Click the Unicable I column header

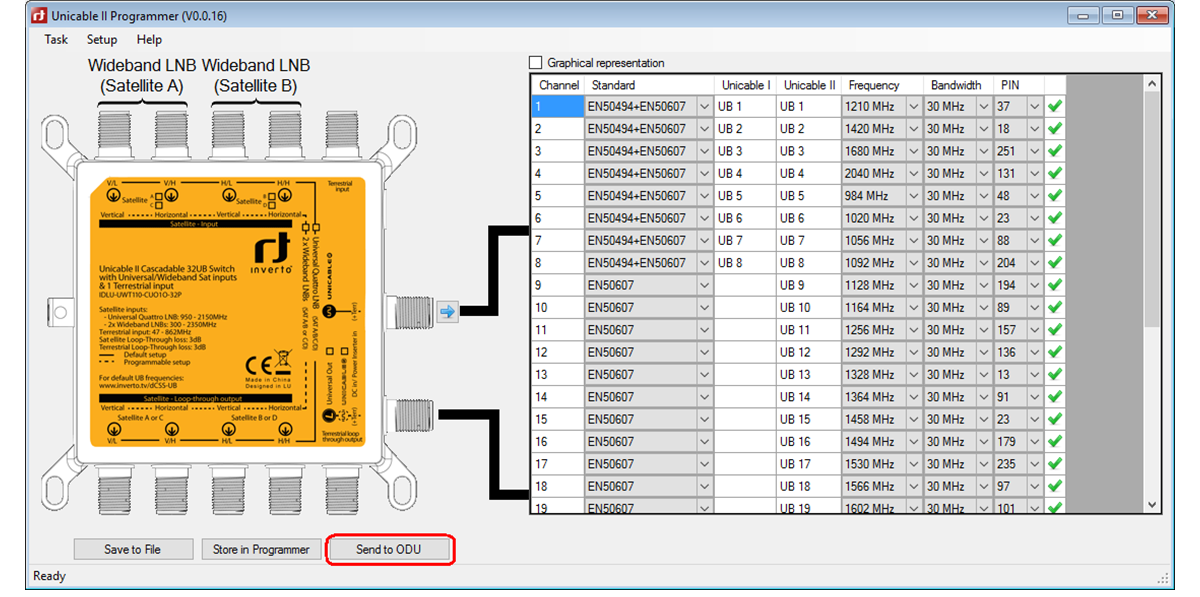click(745, 85)
